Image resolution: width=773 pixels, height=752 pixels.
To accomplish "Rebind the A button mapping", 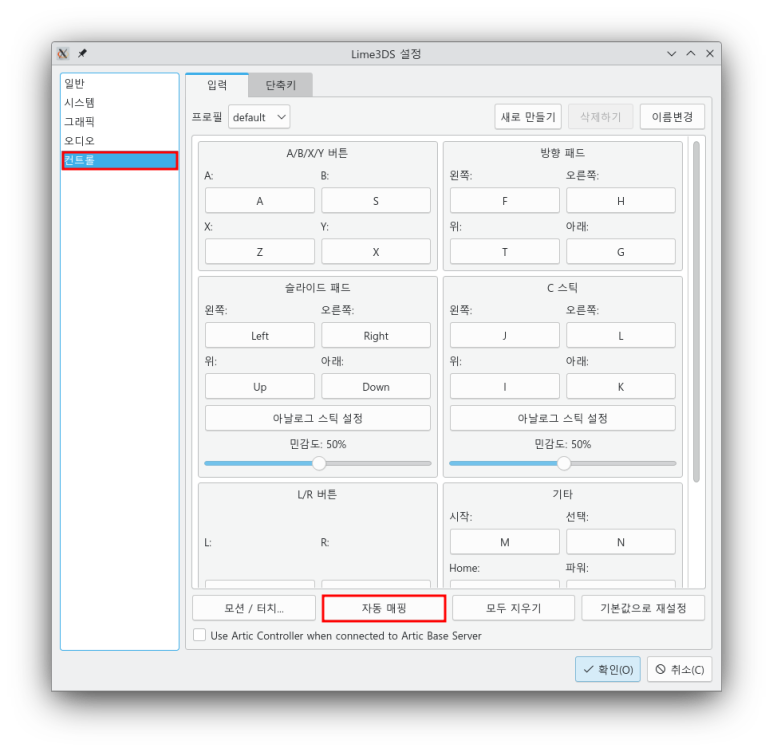I will (x=260, y=201).
